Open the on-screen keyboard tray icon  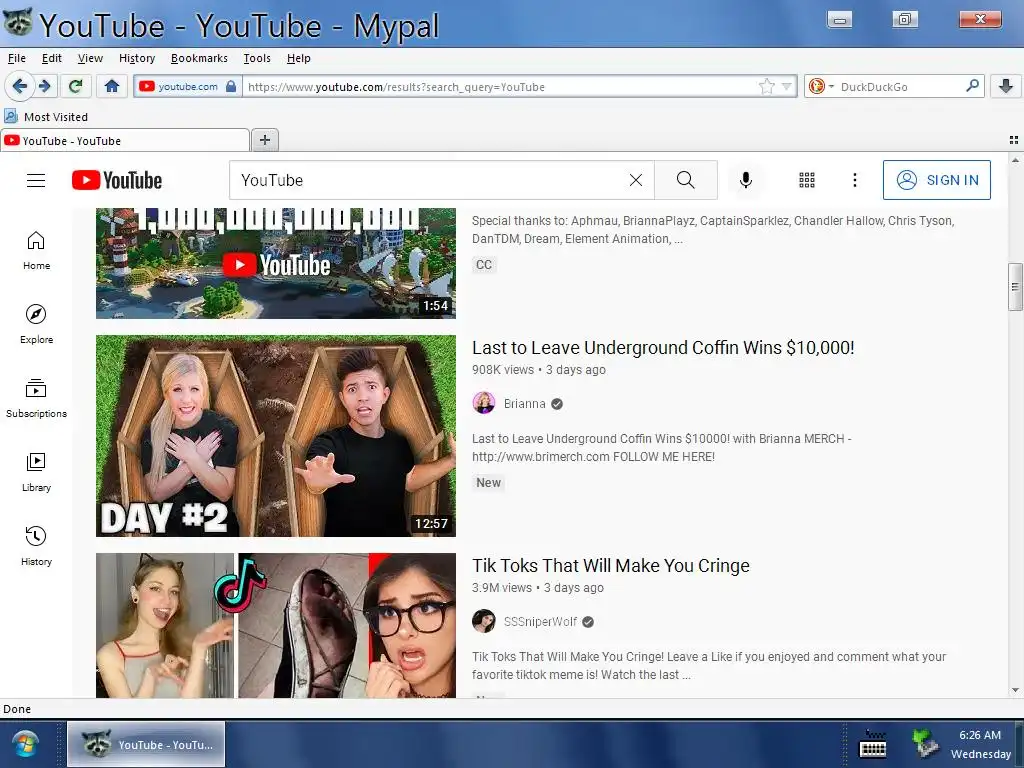point(872,744)
